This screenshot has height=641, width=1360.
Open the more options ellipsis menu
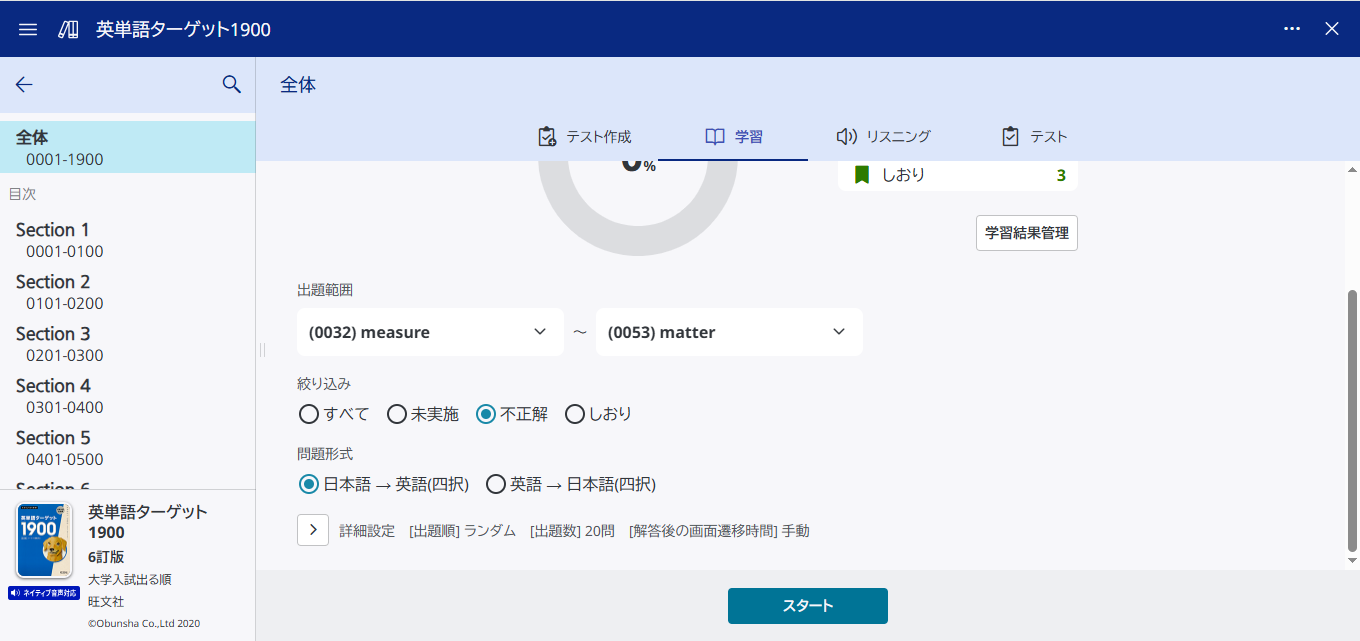(x=1292, y=28)
